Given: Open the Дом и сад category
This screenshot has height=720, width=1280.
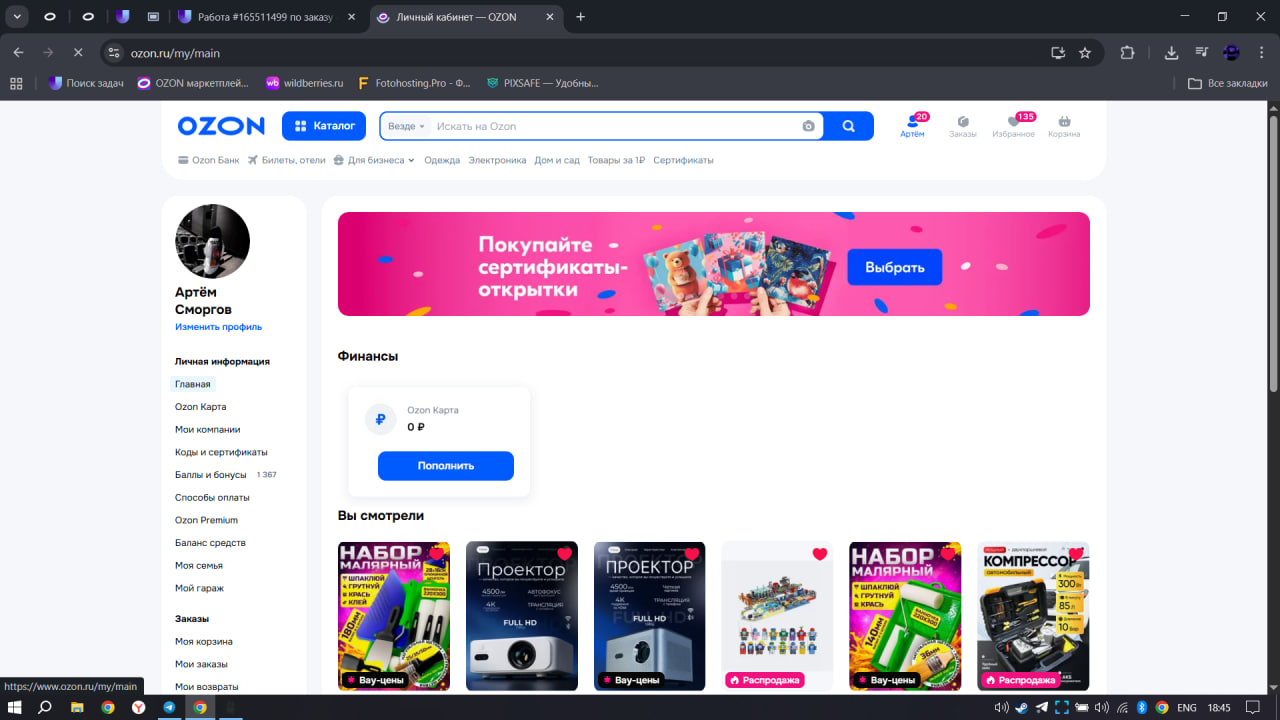Looking at the screenshot, I should (x=557, y=160).
